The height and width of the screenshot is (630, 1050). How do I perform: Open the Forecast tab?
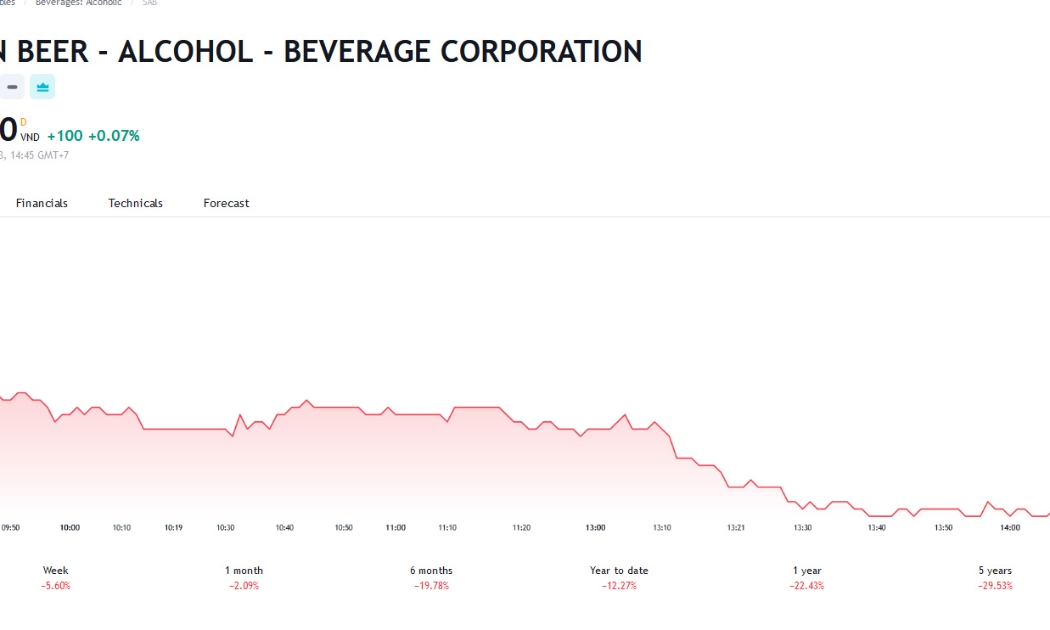coord(226,203)
